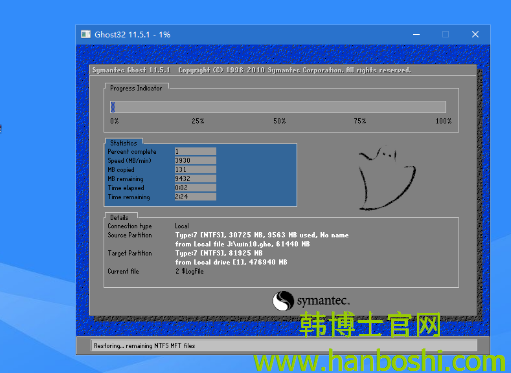Click the ghost mascot drawing
Screen dimensions: 511x373
pos(387,178)
